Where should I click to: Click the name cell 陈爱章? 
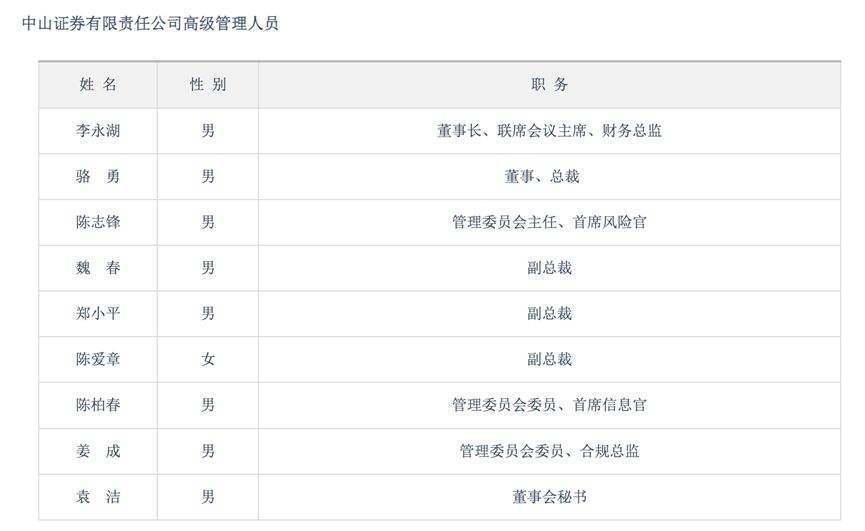(98, 359)
